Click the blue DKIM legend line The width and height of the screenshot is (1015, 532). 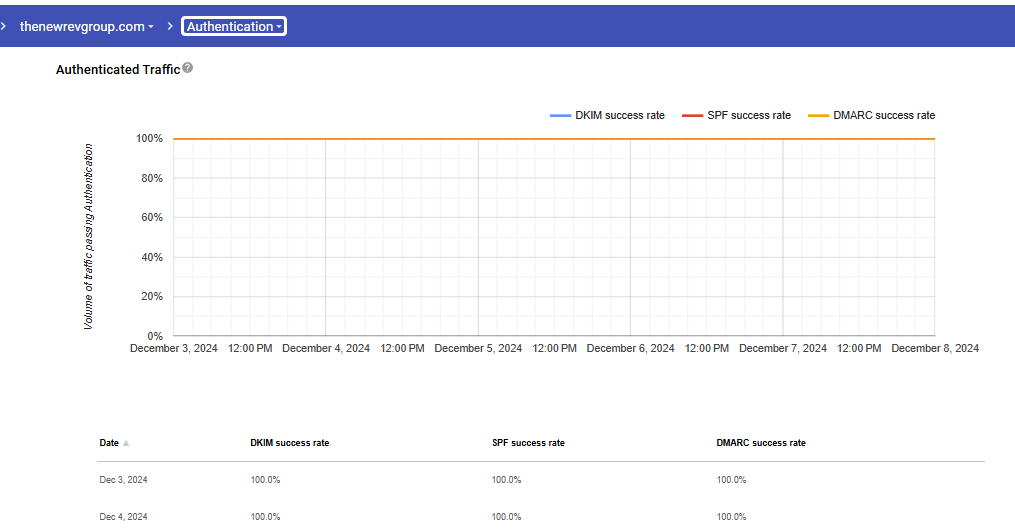pos(560,116)
